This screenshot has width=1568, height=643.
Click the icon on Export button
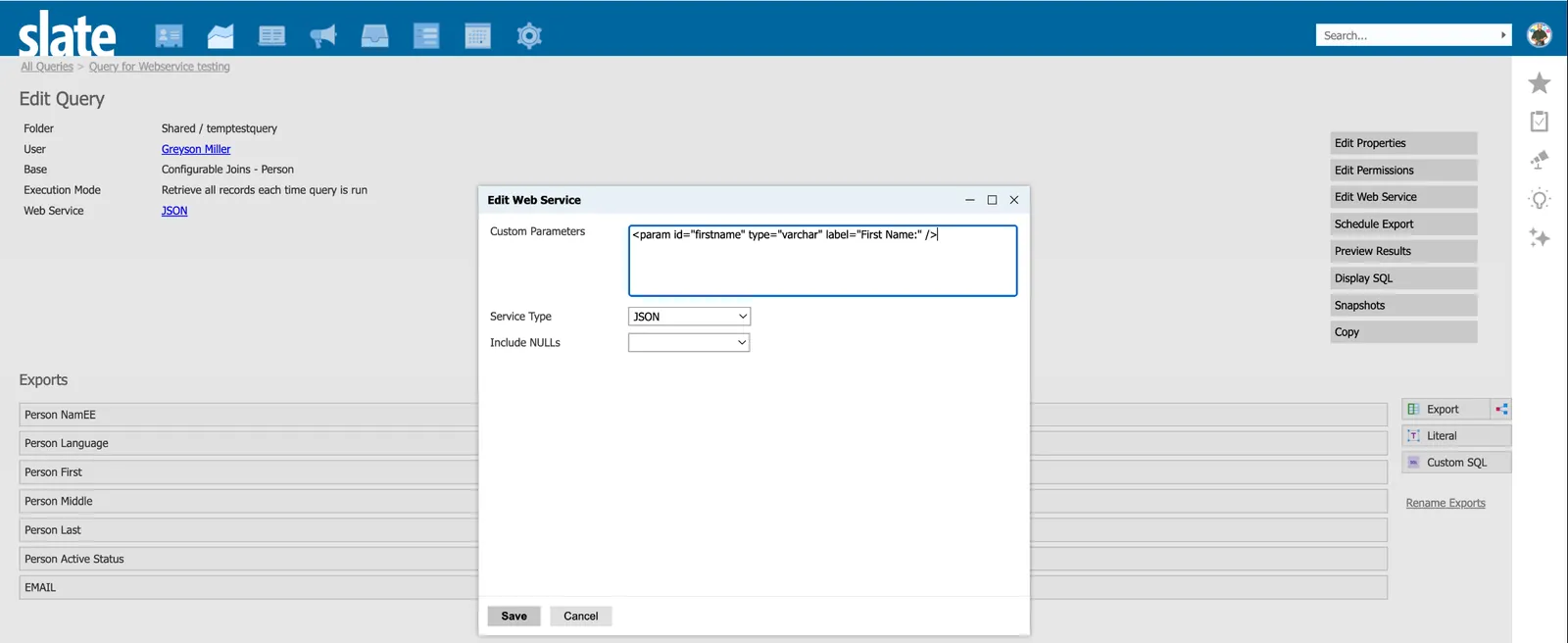tap(1413, 409)
